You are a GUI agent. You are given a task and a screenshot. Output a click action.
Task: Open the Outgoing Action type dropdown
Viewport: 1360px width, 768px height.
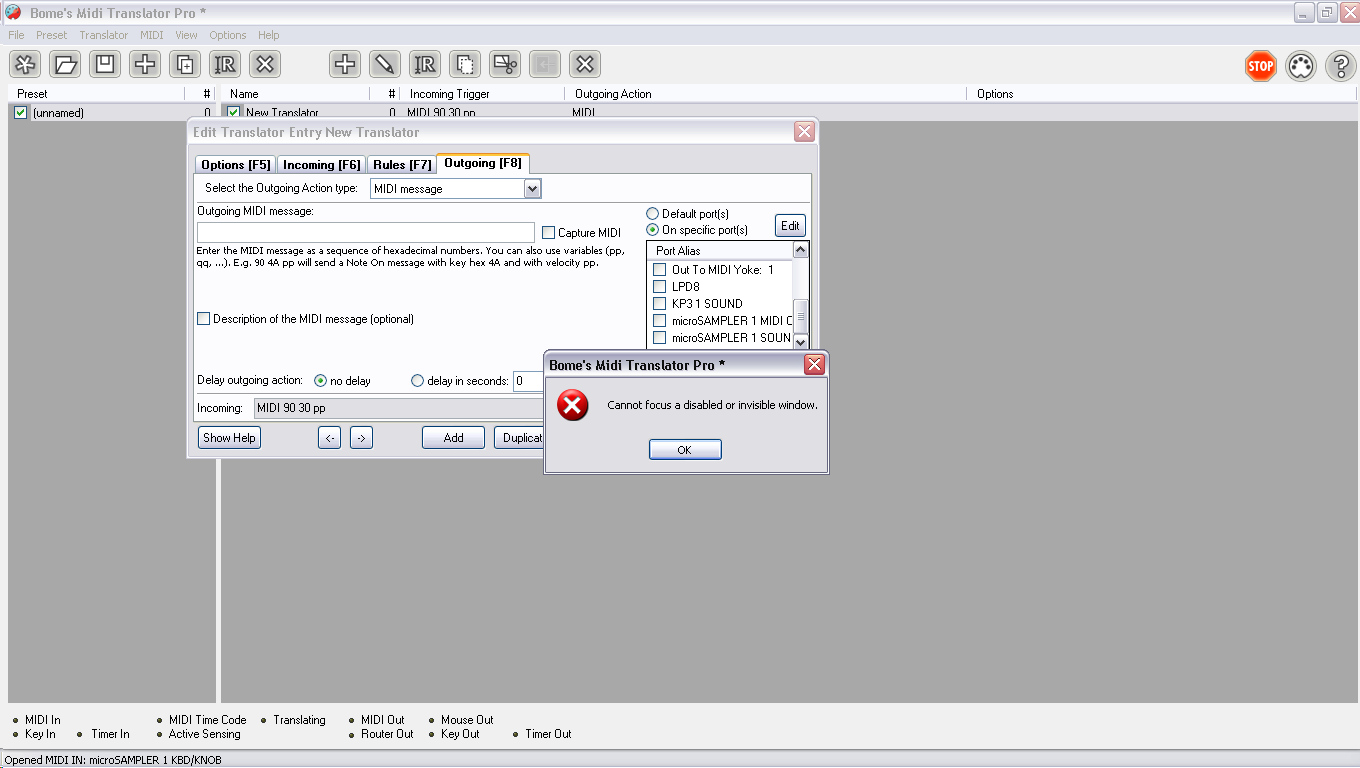tap(532, 188)
